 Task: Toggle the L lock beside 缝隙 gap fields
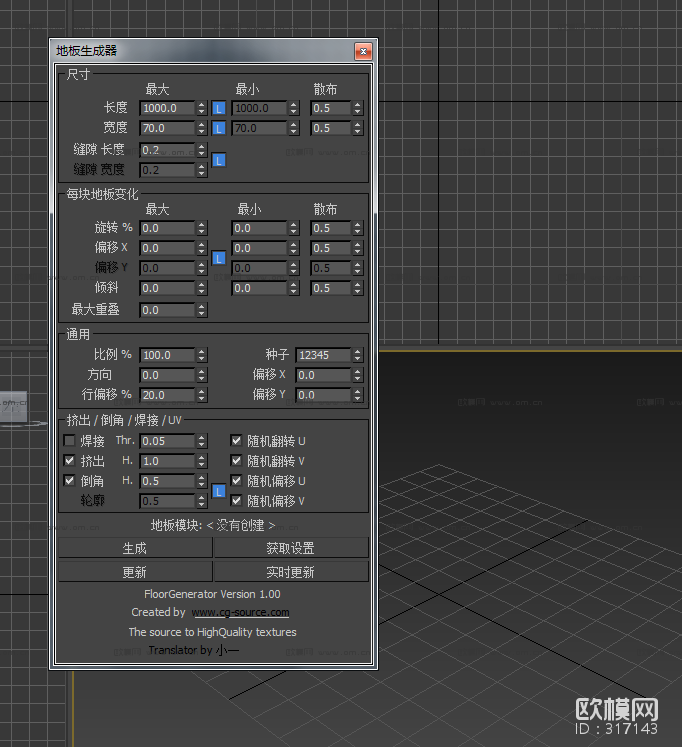coord(219,160)
